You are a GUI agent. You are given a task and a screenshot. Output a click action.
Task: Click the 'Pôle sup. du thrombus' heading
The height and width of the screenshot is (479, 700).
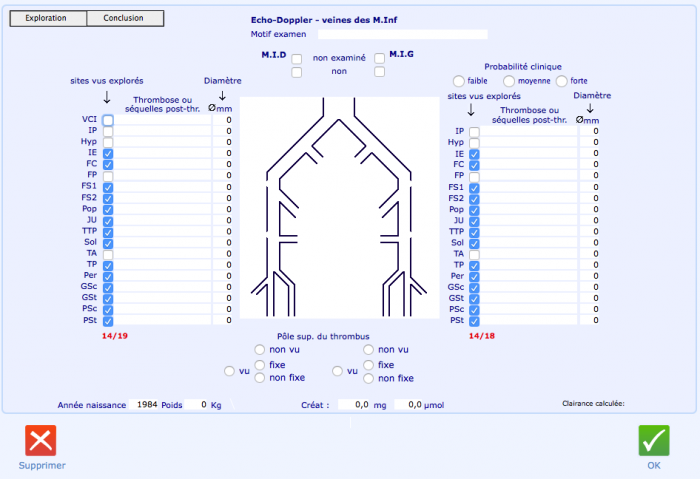point(323,336)
